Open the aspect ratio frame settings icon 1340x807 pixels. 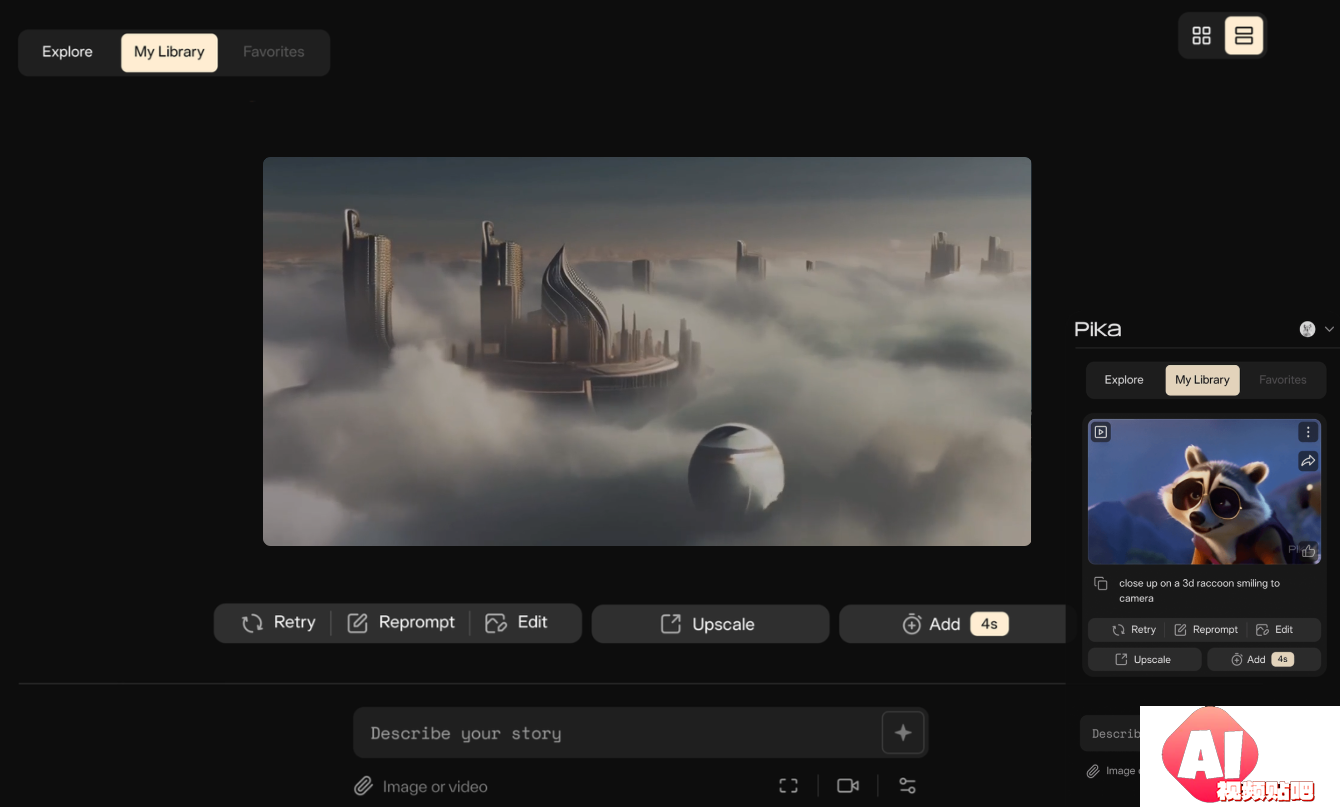point(788,786)
